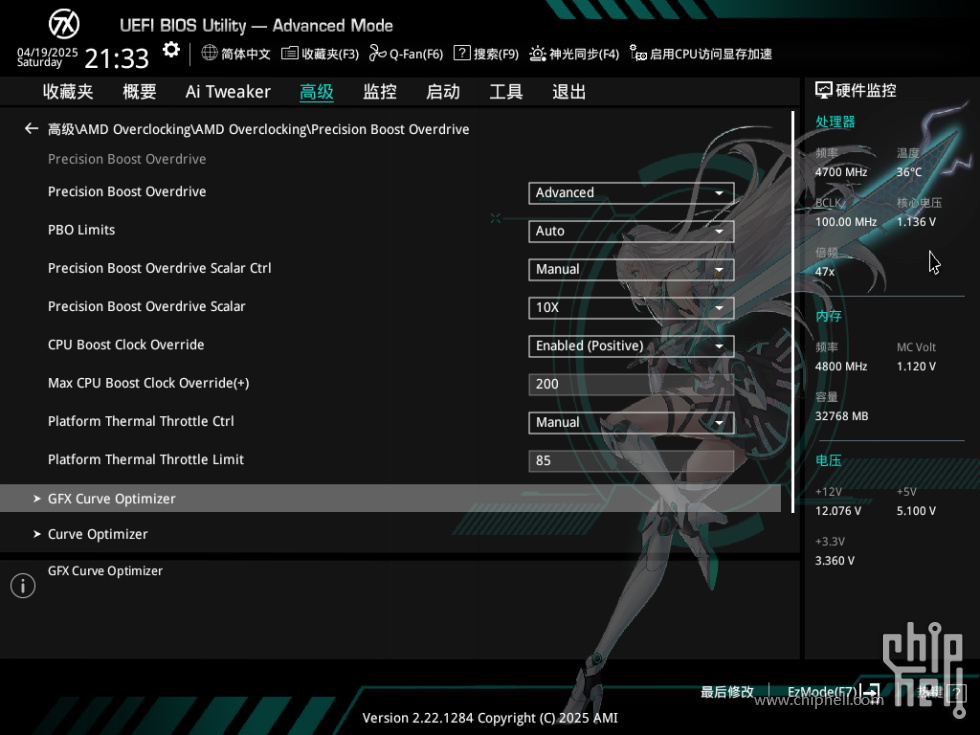The width and height of the screenshot is (980, 735).
Task: Click the 100.00 MHz BCLK value
Action: (x=846, y=222)
